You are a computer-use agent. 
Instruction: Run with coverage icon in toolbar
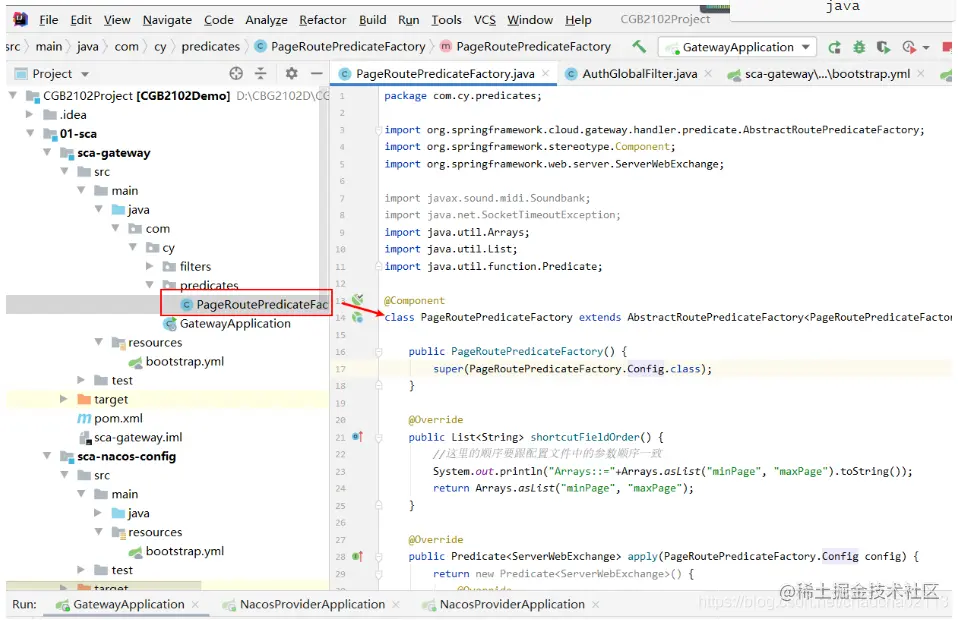(883, 47)
